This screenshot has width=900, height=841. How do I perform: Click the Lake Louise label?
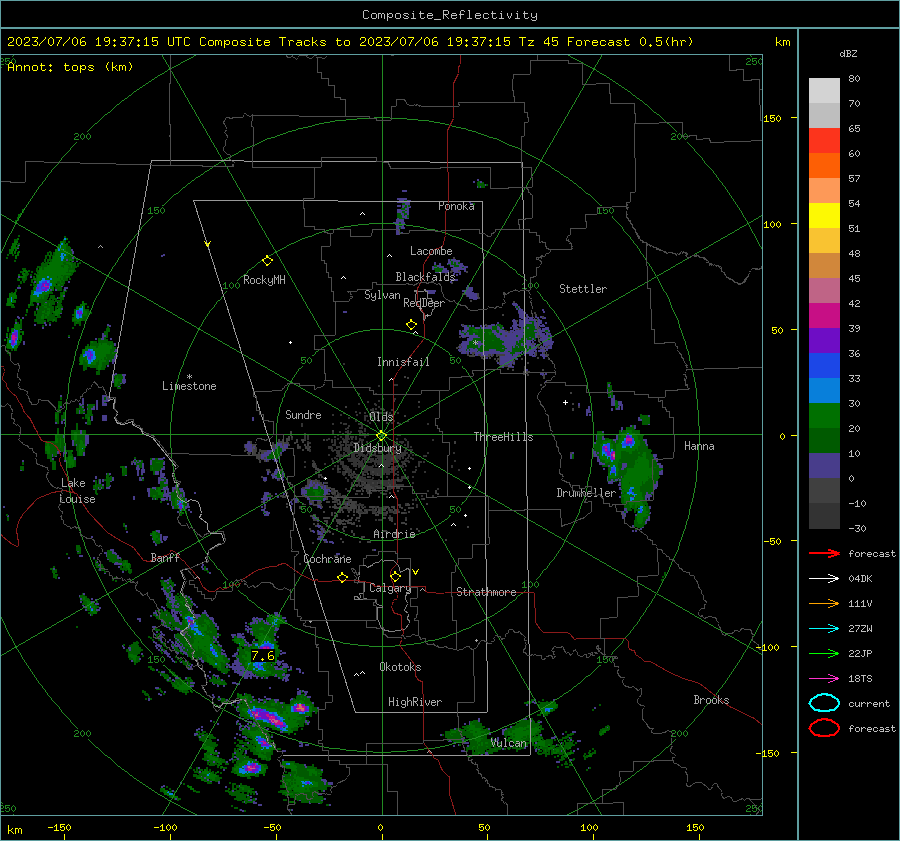[77, 491]
